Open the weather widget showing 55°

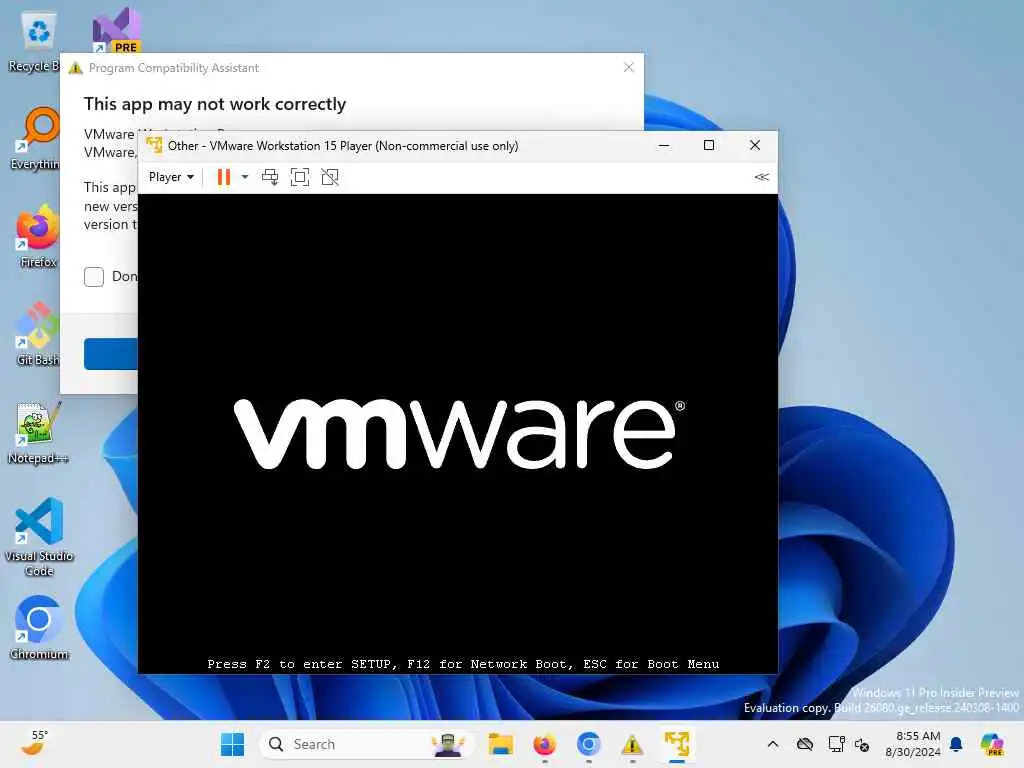tap(34, 743)
